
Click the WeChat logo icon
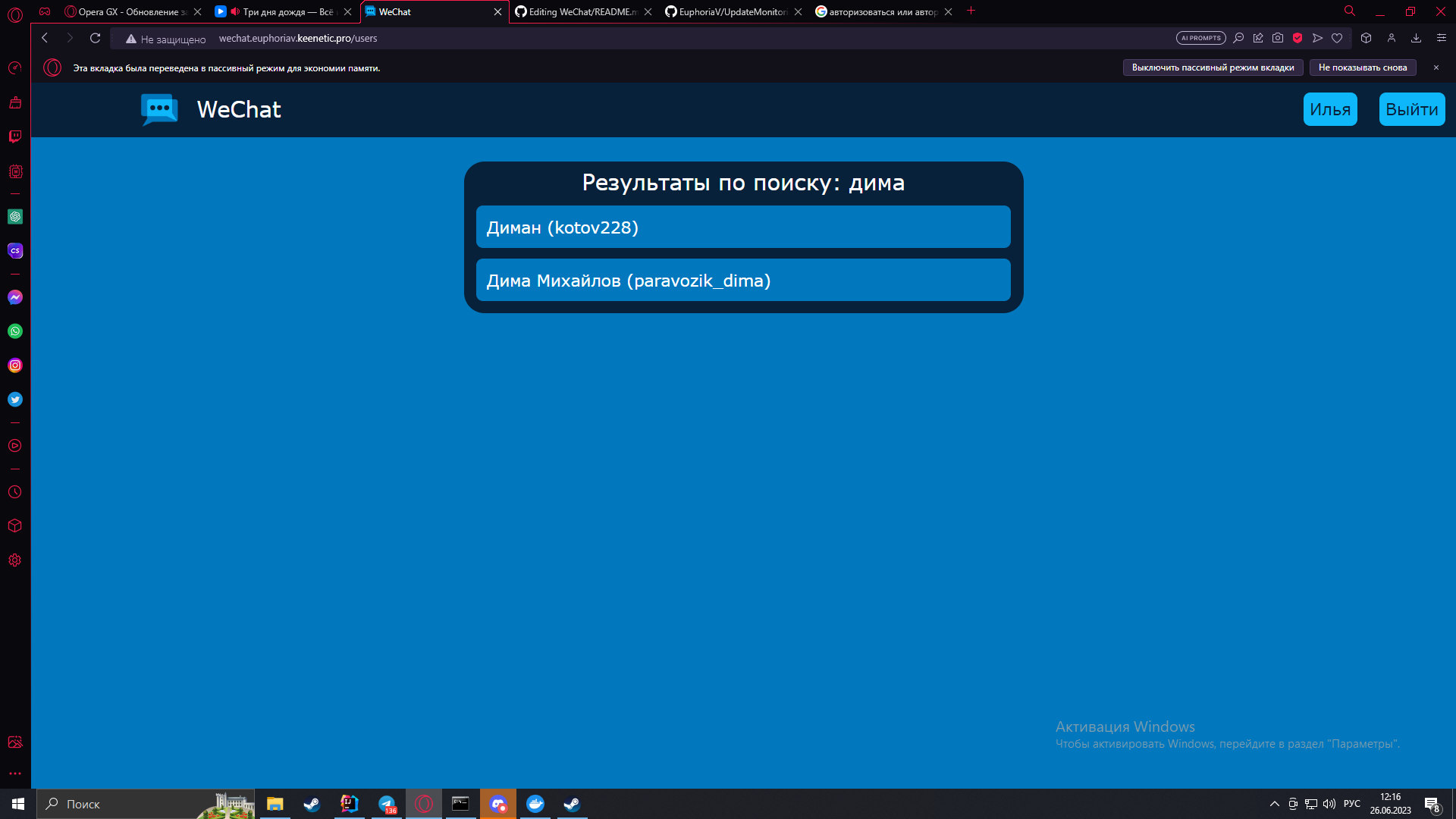[x=159, y=110]
